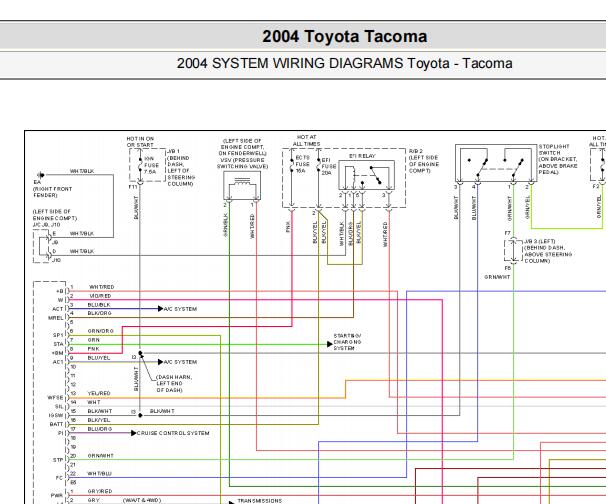Click "A/C SYSTEM" on the BLU/BLK wire
Image resolution: width=606 pixels, height=504 pixels.
180,309
